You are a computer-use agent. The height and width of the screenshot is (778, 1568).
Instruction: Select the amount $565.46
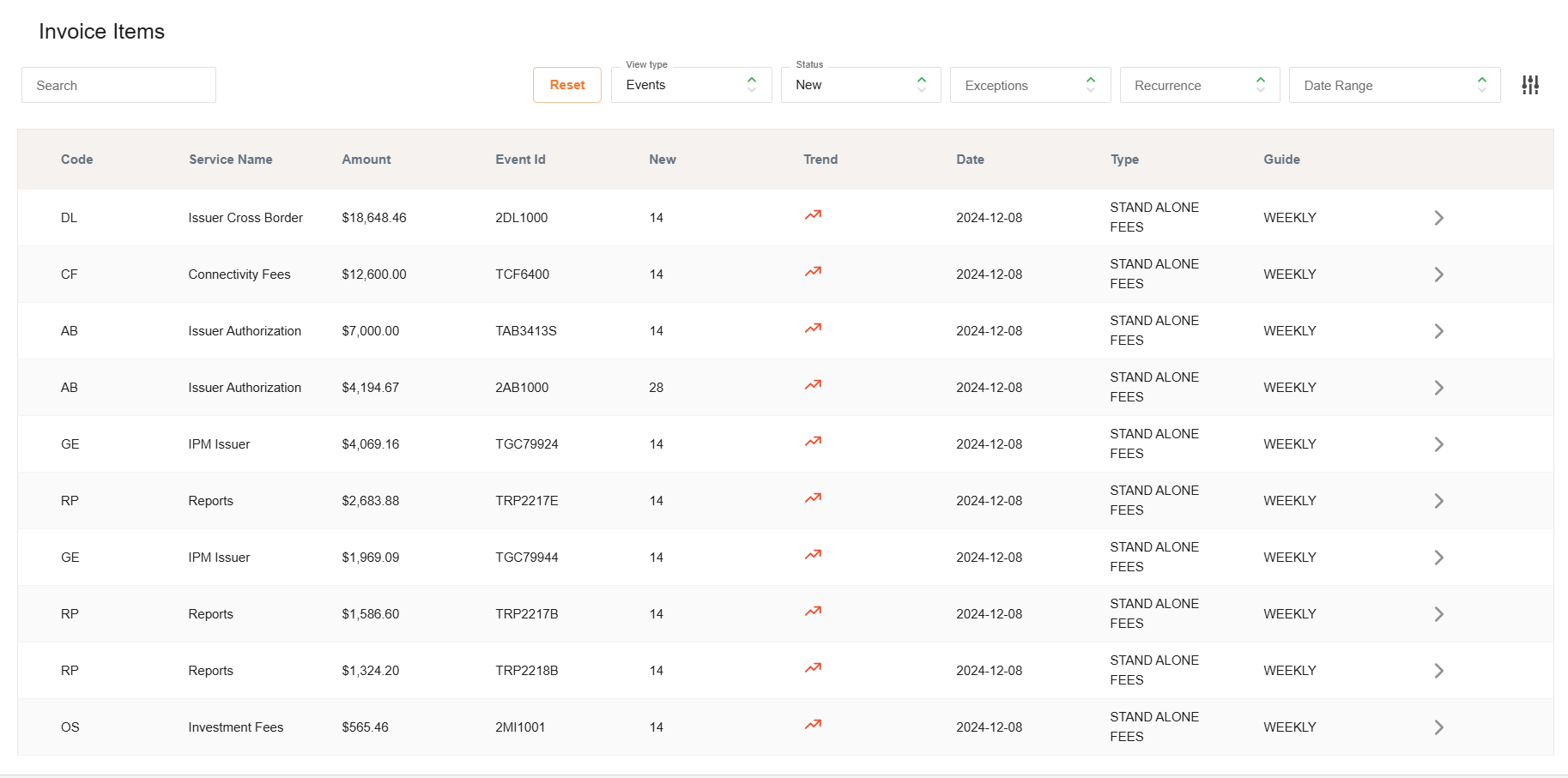tap(366, 727)
